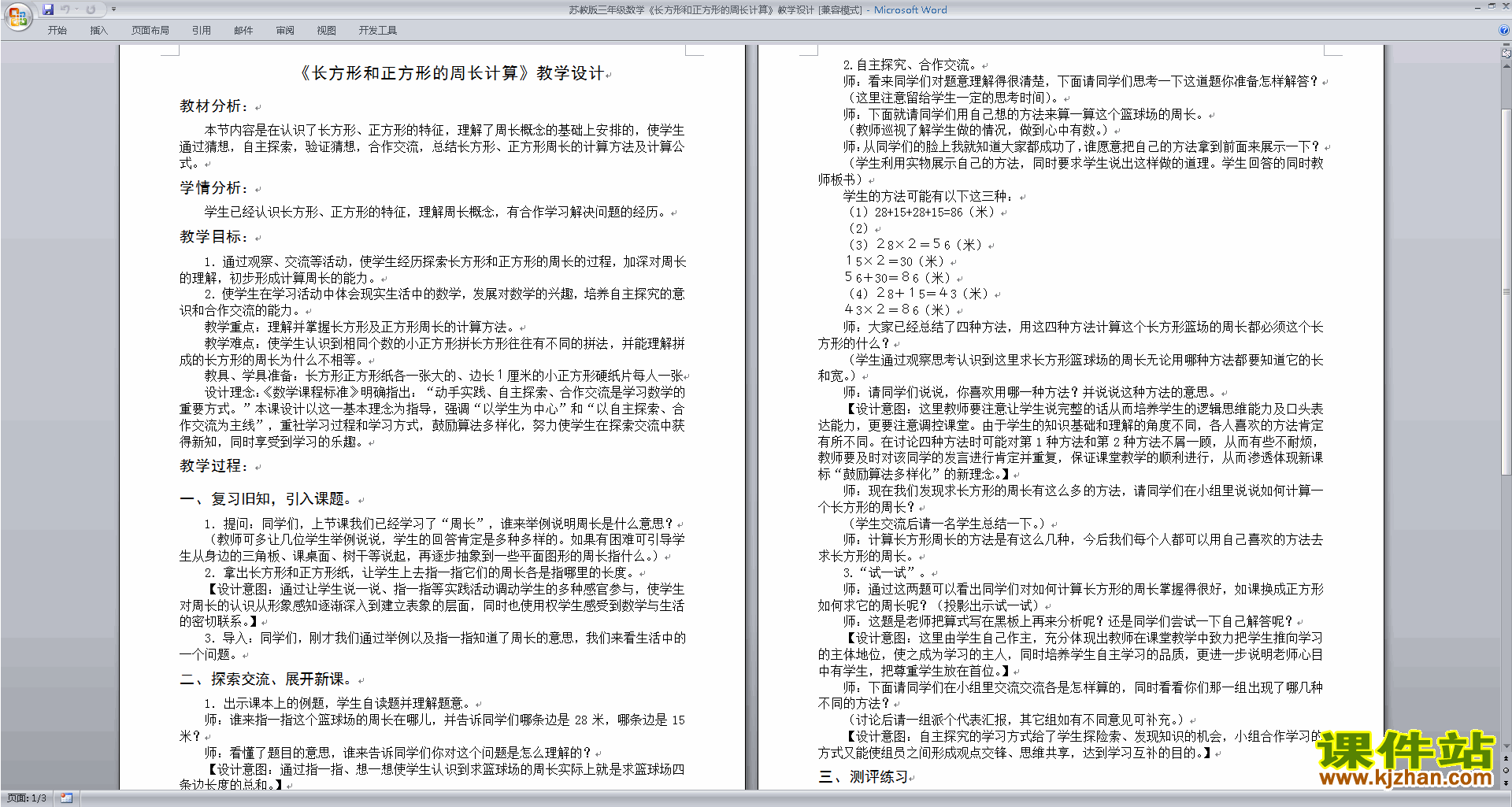This screenshot has width=1512, height=807.
Task: Click the heading 教学过程:
Action: 215,466
